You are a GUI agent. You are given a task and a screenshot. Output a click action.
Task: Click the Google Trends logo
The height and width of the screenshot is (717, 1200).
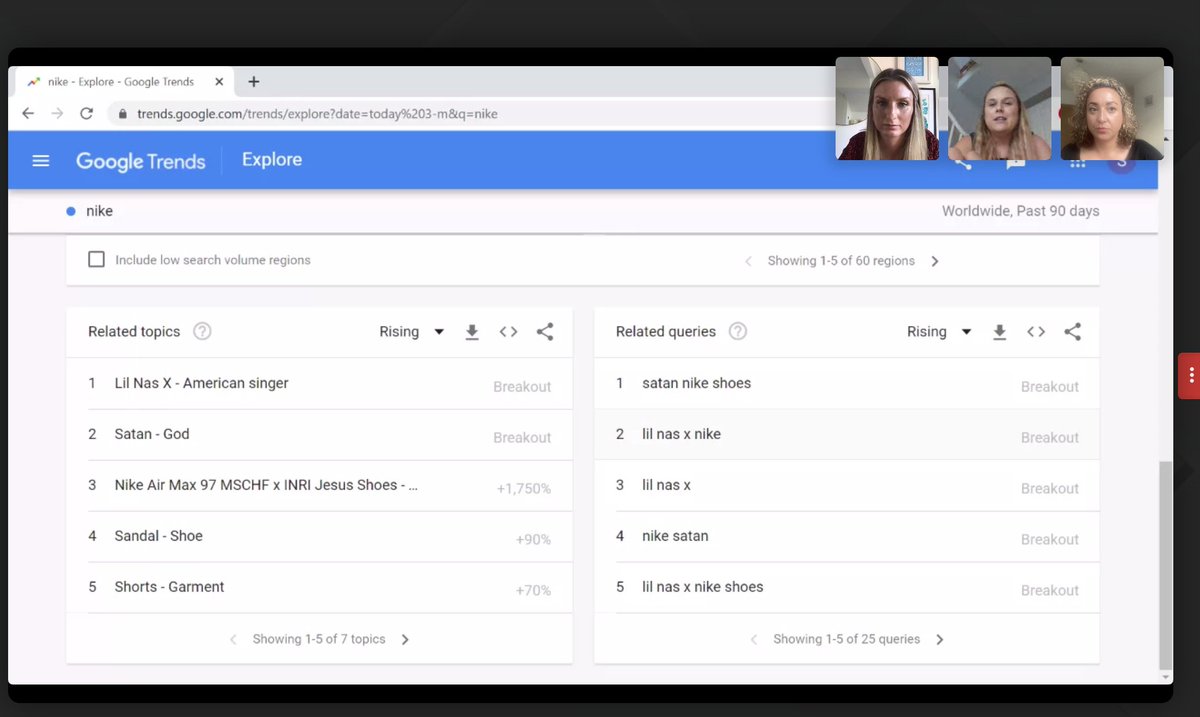point(140,161)
